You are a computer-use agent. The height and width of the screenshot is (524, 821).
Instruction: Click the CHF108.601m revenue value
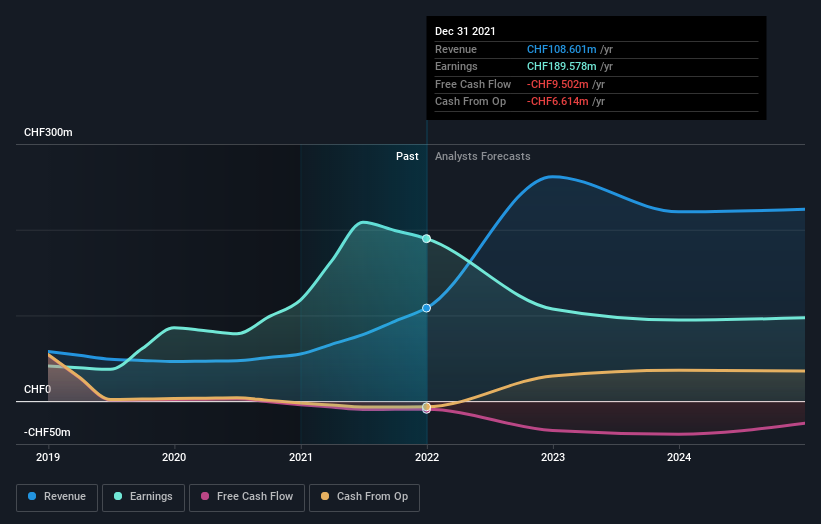pos(561,49)
